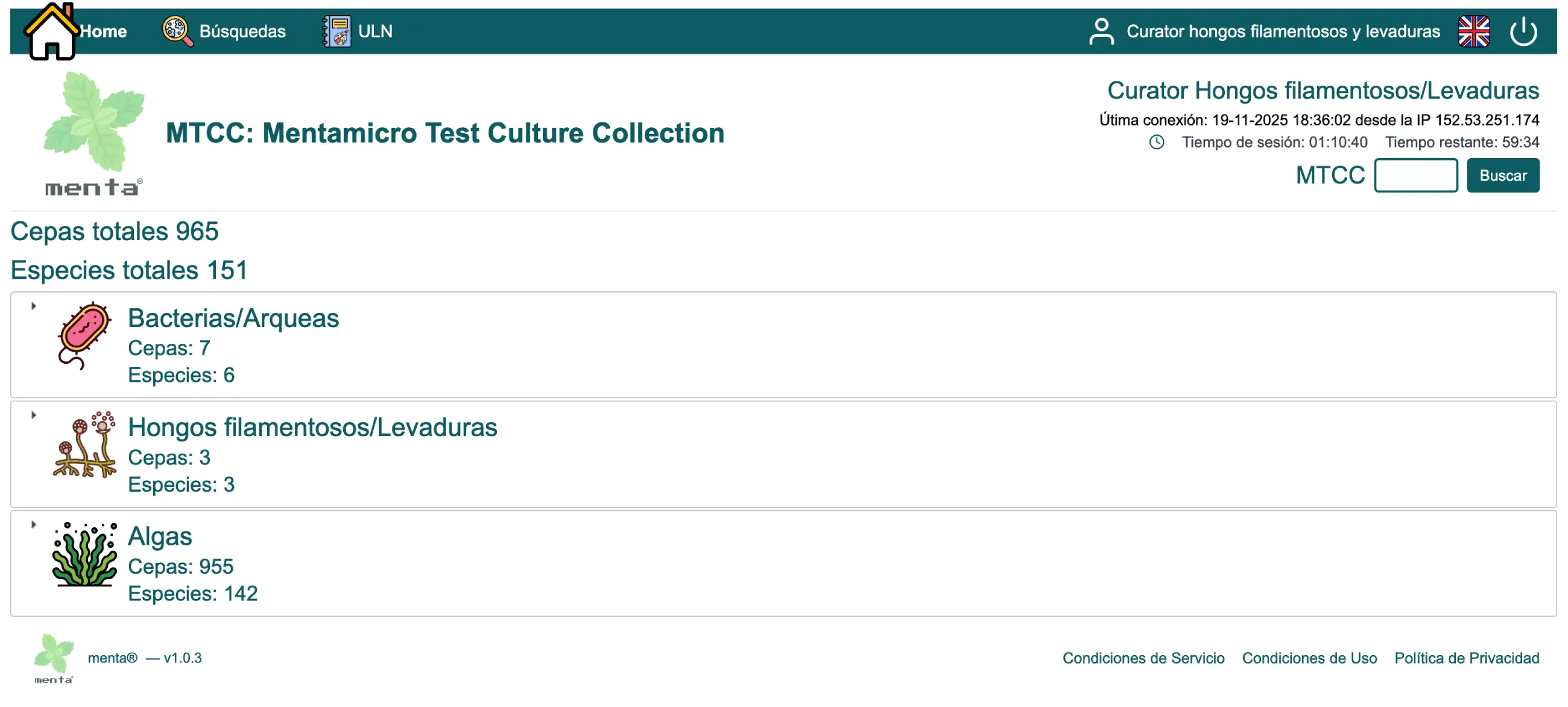
Task: Click the Hongos filamentosos fungi icon
Action: pos(84,445)
